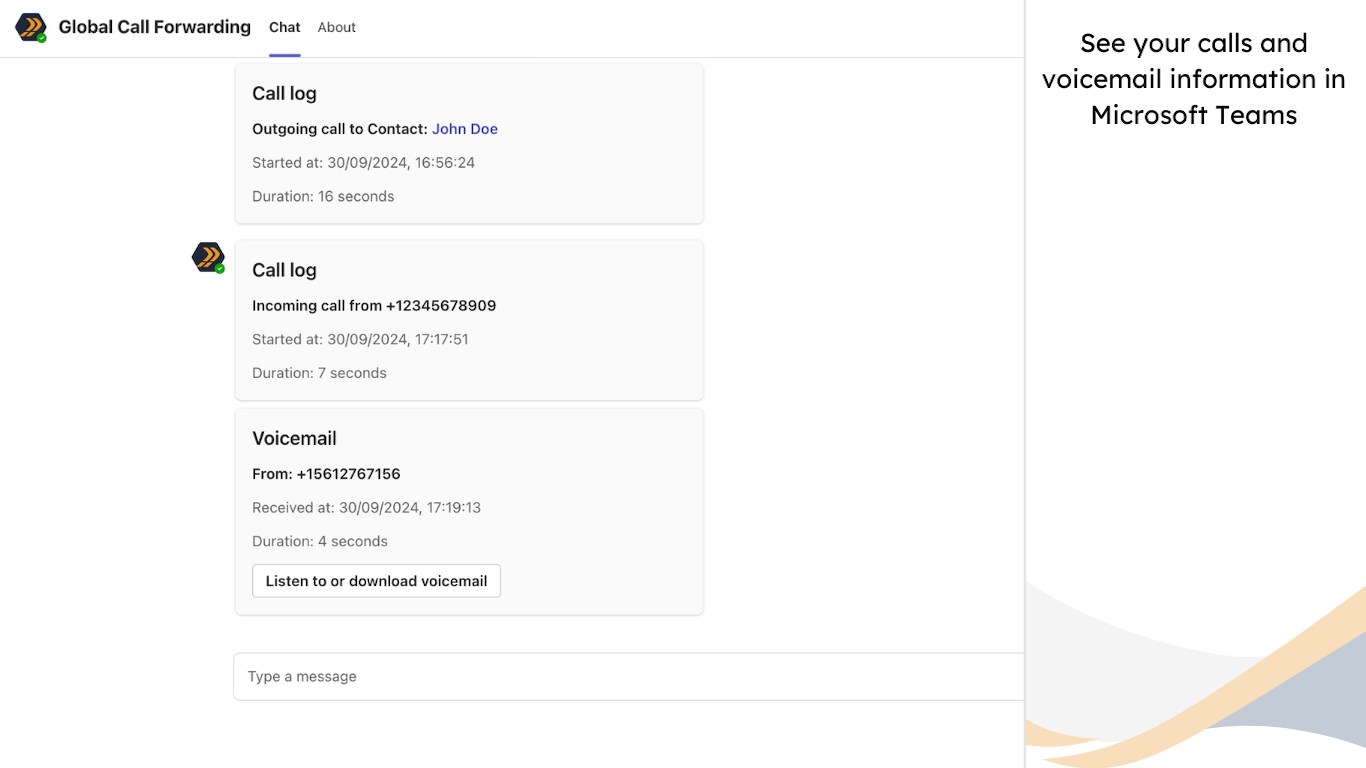This screenshot has width=1366, height=768.
Task: Click the Microsoft Teams promo caption text
Action: click(1194, 79)
